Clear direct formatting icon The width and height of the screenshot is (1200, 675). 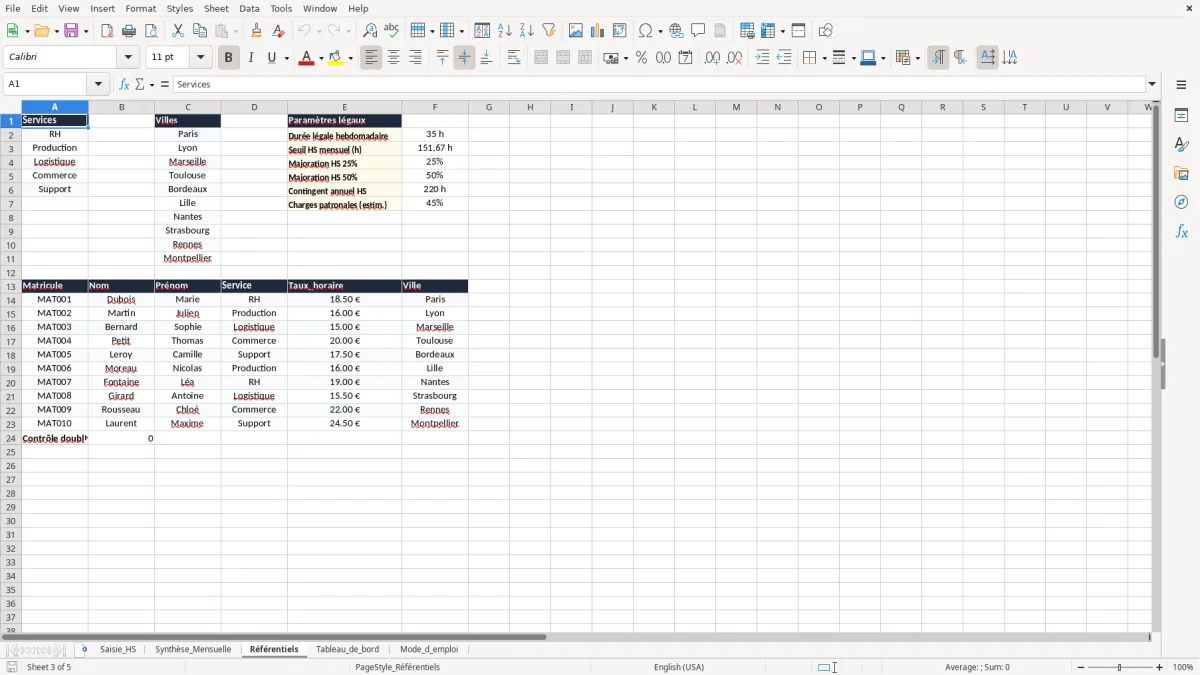point(279,31)
